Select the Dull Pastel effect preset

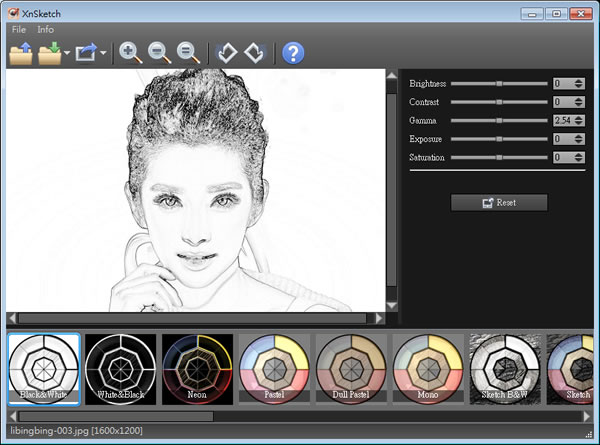[351, 369]
